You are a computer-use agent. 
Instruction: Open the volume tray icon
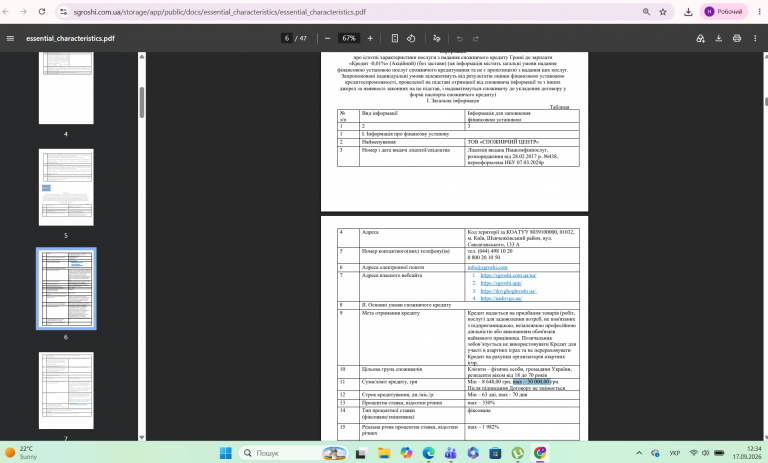(706, 453)
